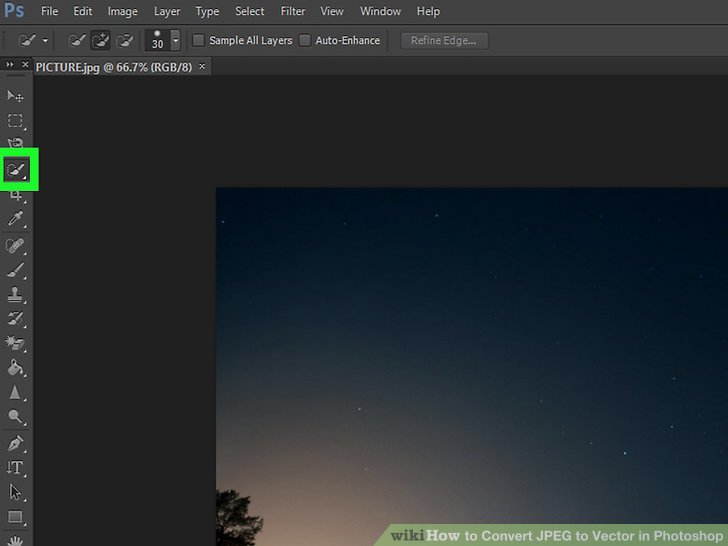Select the Dodge tool
This screenshot has width=728, height=546.
[15, 416]
